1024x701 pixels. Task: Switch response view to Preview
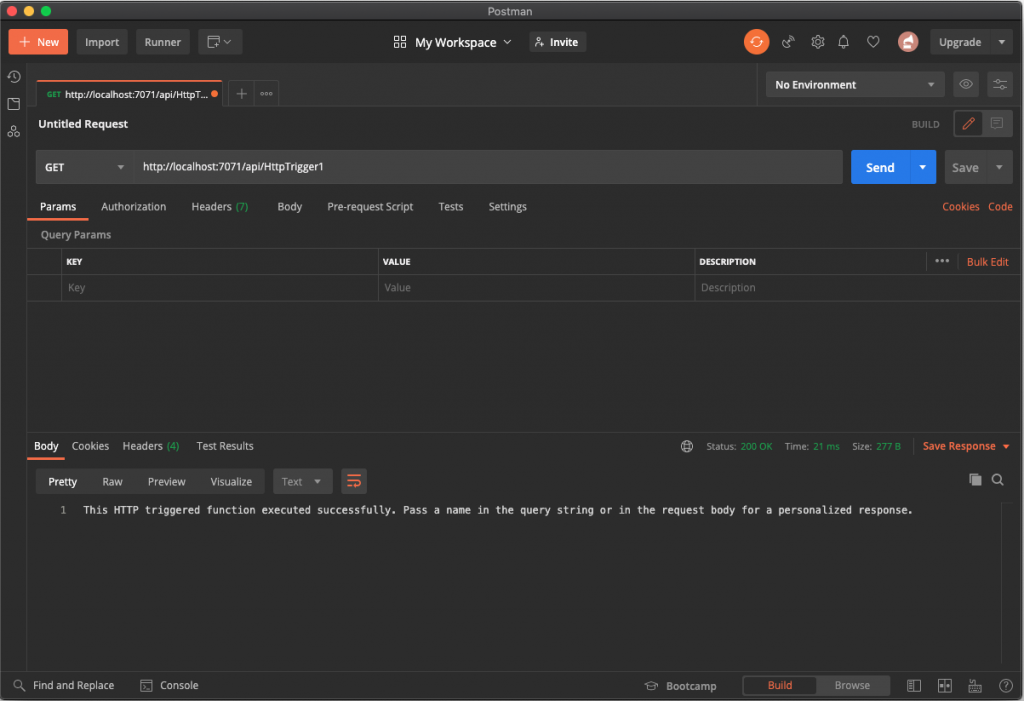(167, 481)
